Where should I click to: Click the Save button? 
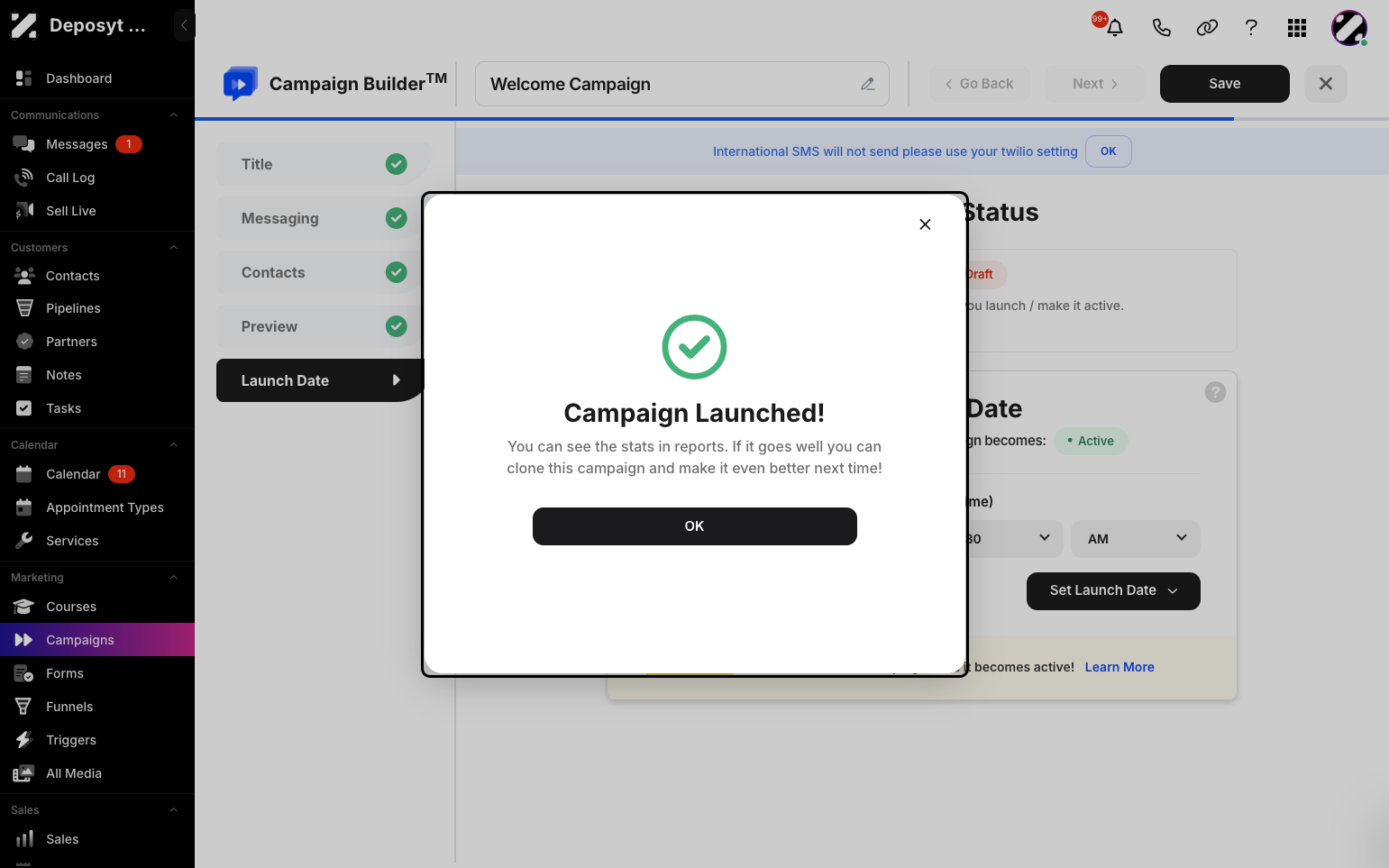1224,84
